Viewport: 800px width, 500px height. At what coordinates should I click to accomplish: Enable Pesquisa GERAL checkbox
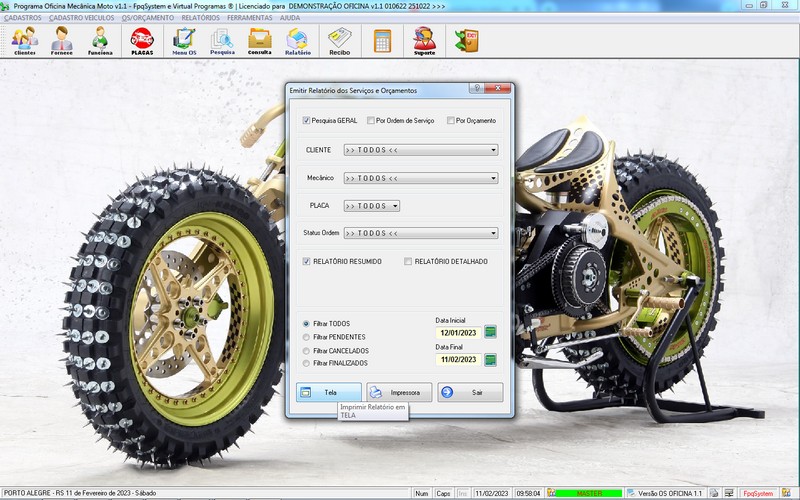306,120
